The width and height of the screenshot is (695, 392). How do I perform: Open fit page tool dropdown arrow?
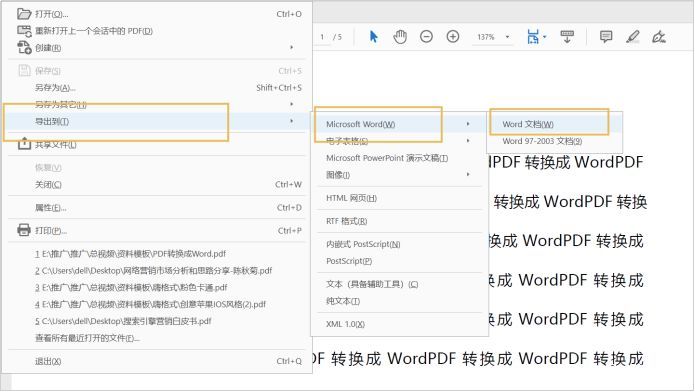coord(545,37)
